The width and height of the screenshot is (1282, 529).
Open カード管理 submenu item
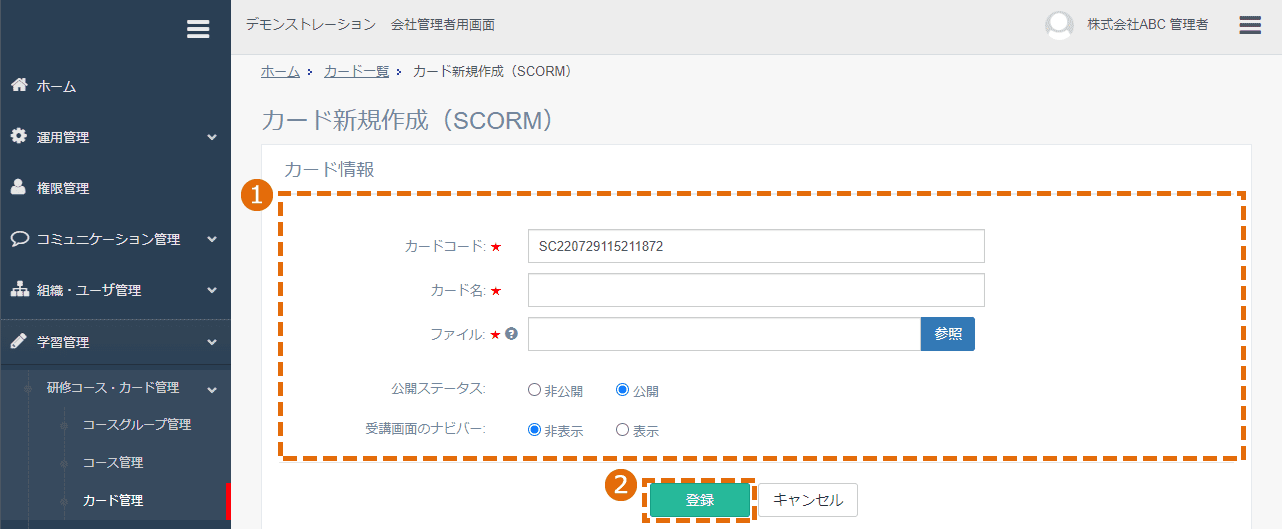[x=112, y=500]
